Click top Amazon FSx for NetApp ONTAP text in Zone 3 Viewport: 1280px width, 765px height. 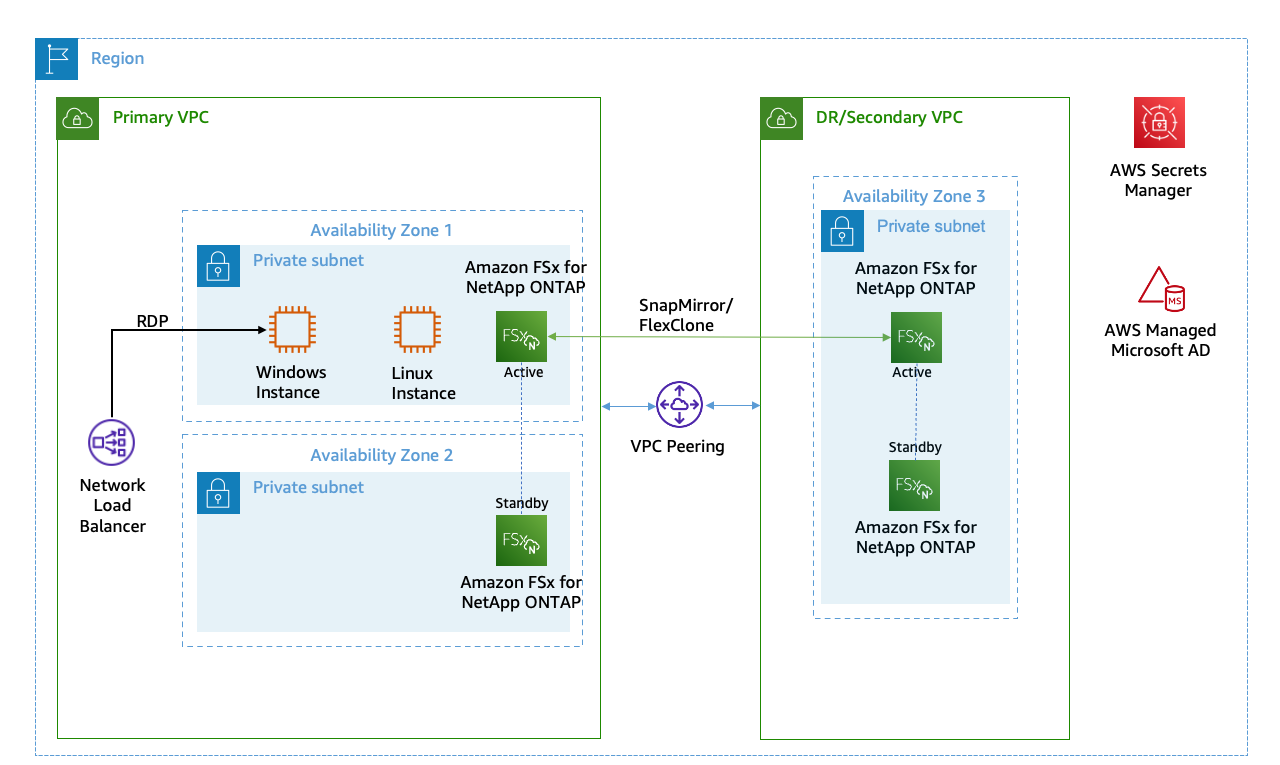pos(916,278)
